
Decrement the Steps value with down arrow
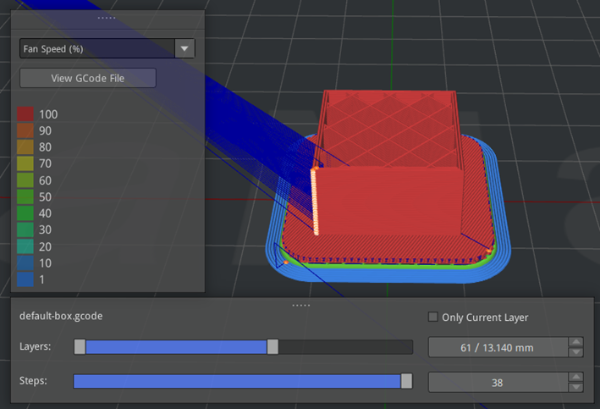tap(575, 387)
